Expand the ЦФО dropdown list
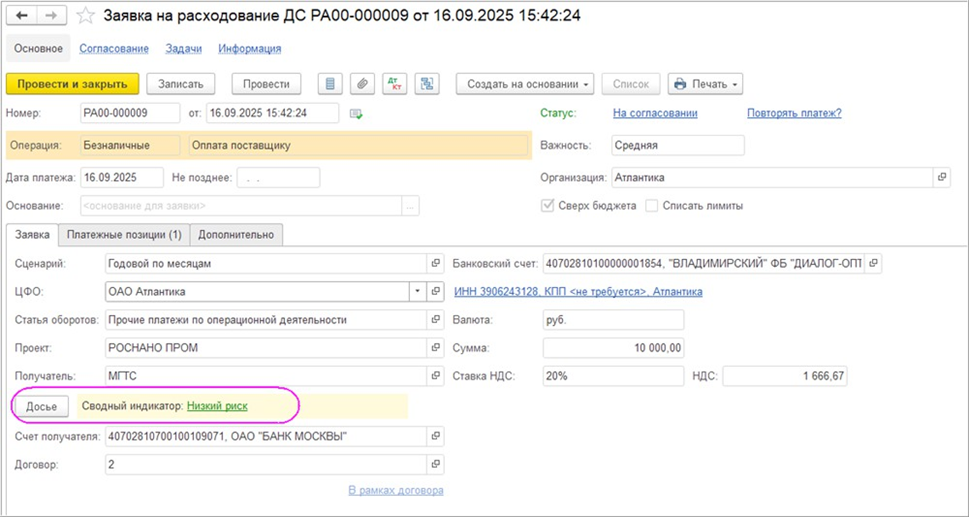 click(417, 292)
